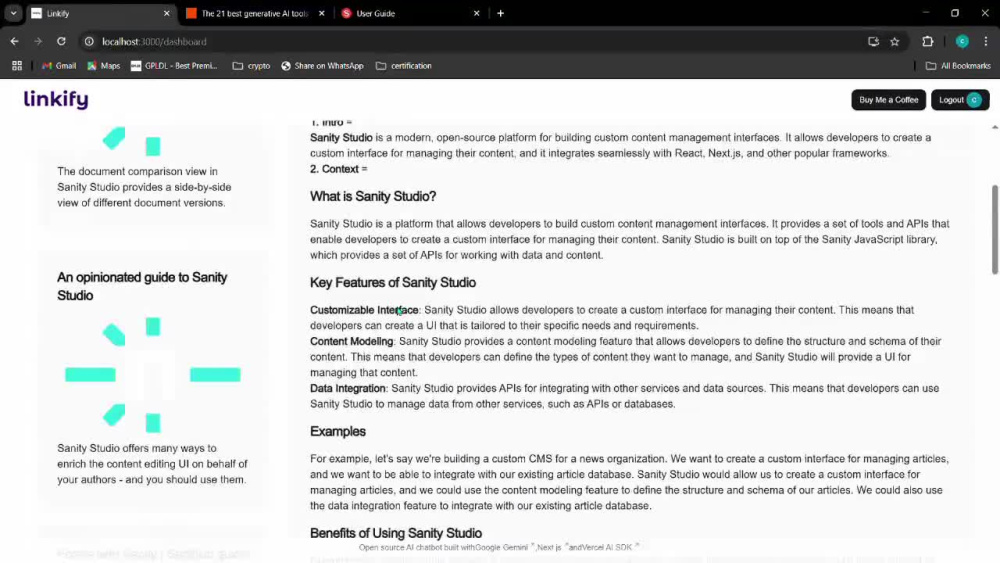Open the Vercel AI SDK footer link
This screenshot has width=1000, height=563.
(608, 547)
